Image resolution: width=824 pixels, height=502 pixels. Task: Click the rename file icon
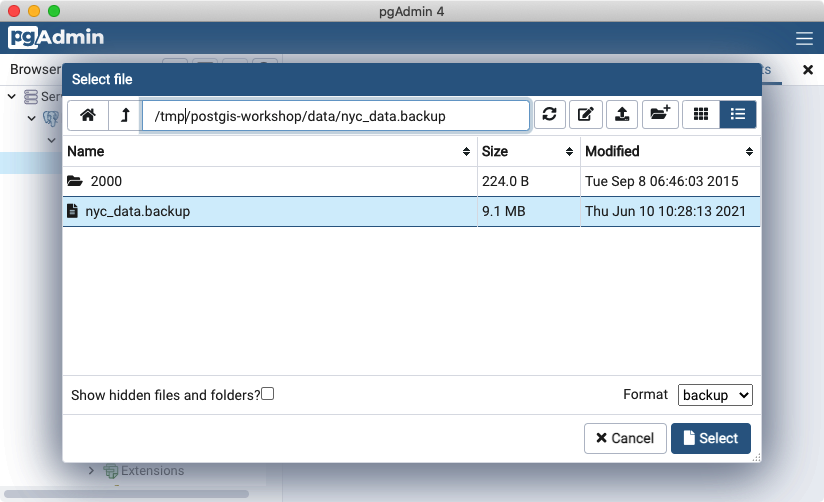(x=586, y=115)
